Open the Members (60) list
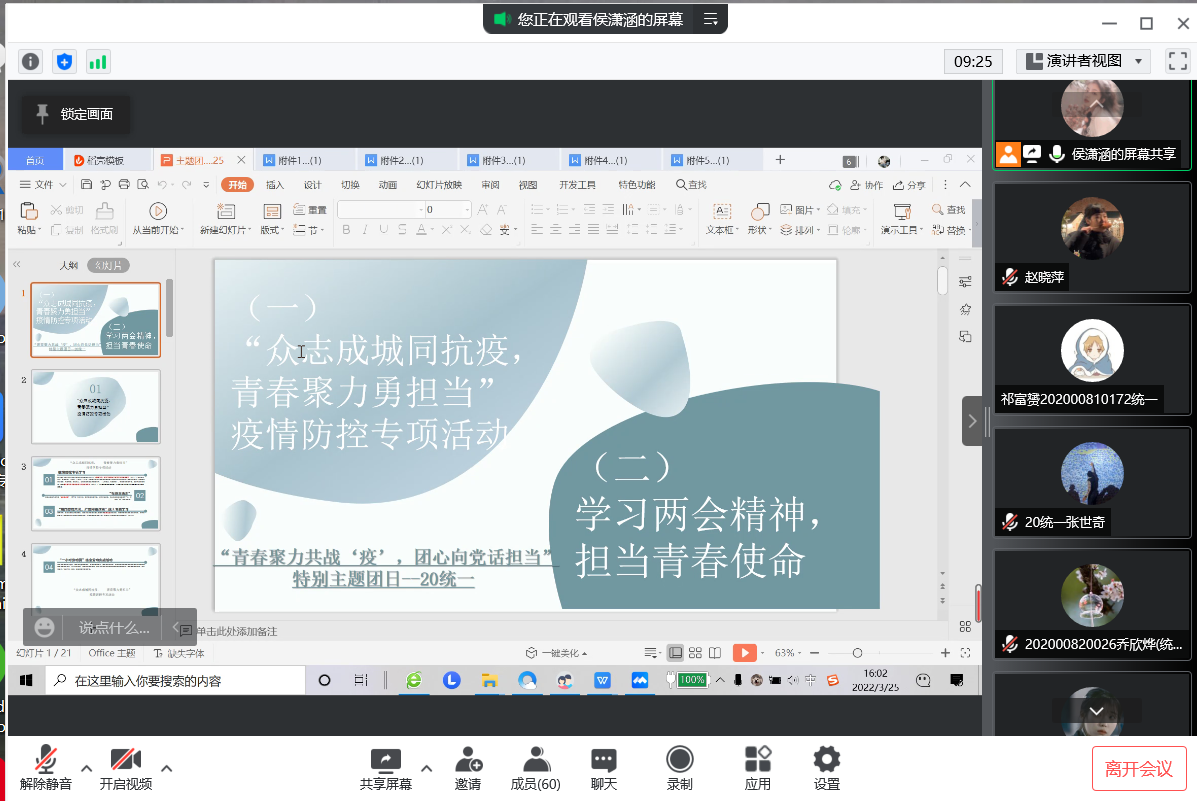The width and height of the screenshot is (1197, 801). pyautogui.click(x=535, y=768)
